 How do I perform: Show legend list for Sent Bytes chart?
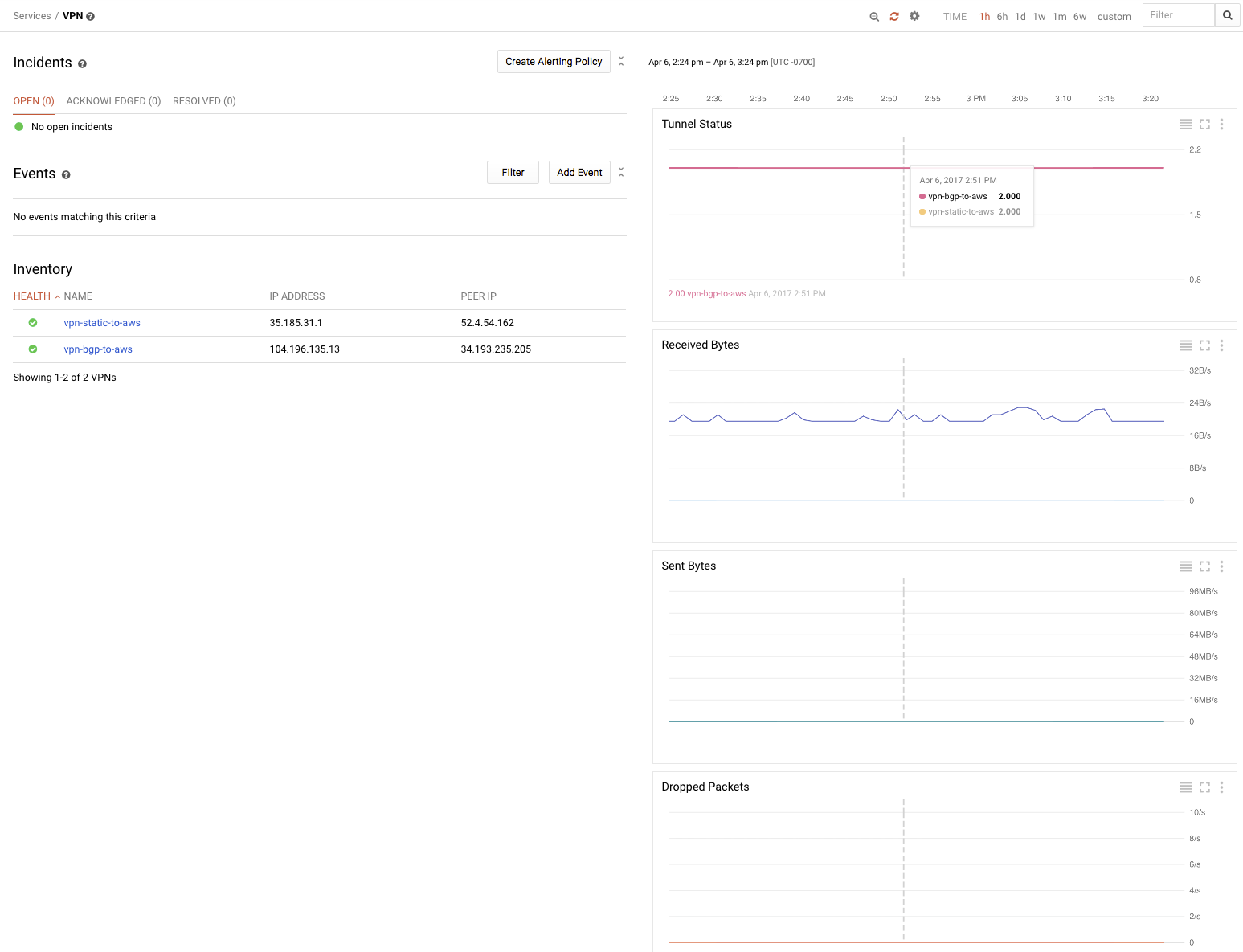tap(1186, 566)
